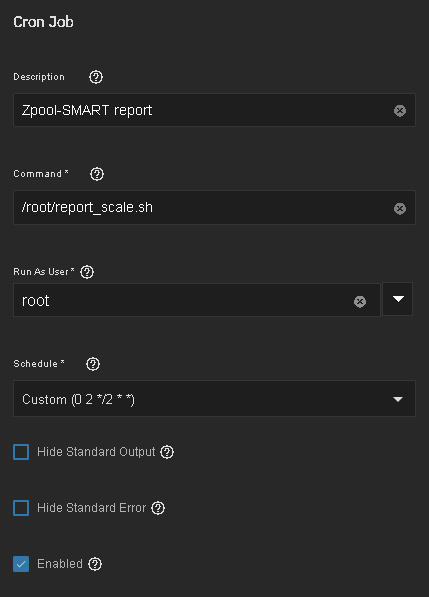The height and width of the screenshot is (597, 429).
Task: Click the Schedule dropdown arrow indicator
Action: (x=398, y=399)
